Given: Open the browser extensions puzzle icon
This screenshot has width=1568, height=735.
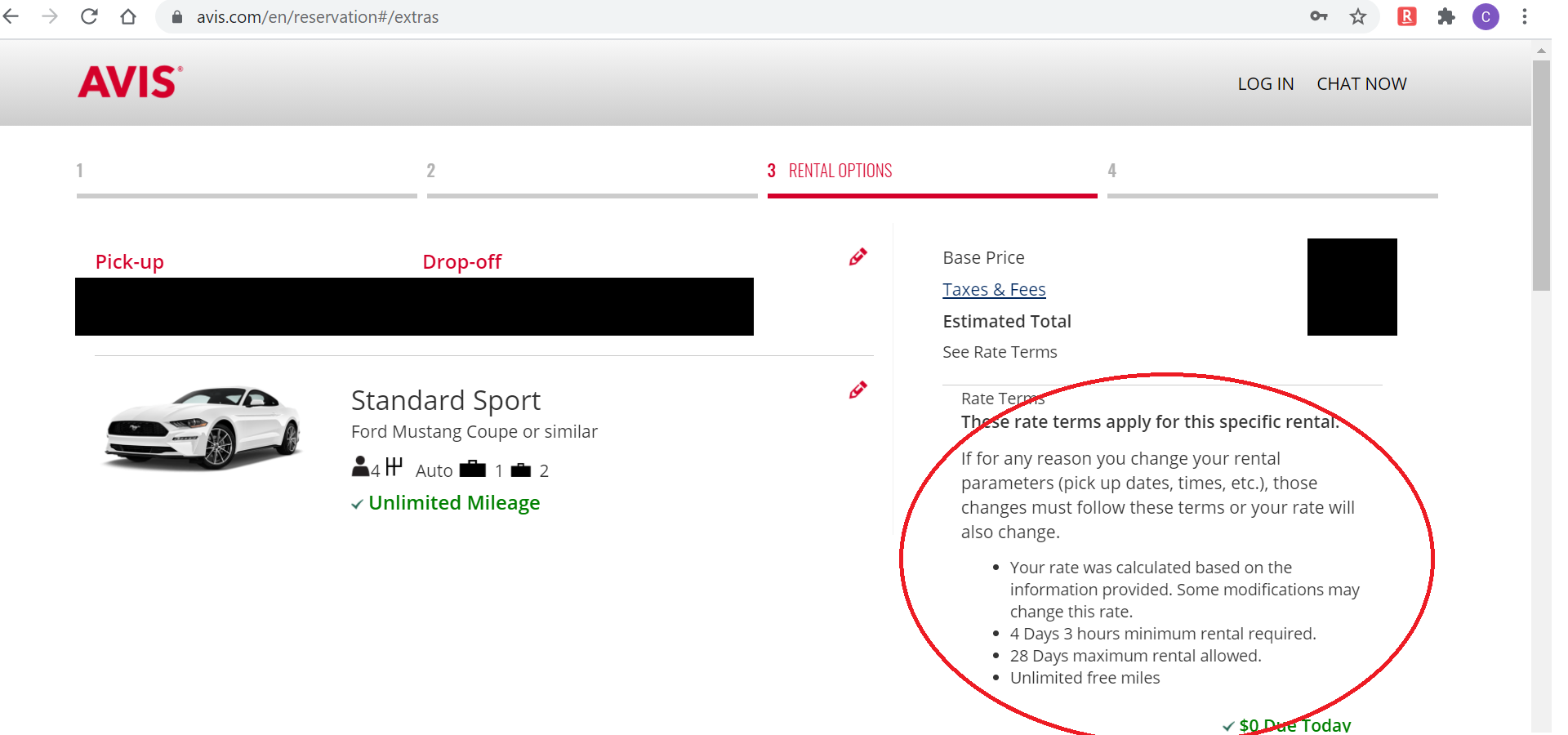Looking at the screenshot, I should 1446,16.
